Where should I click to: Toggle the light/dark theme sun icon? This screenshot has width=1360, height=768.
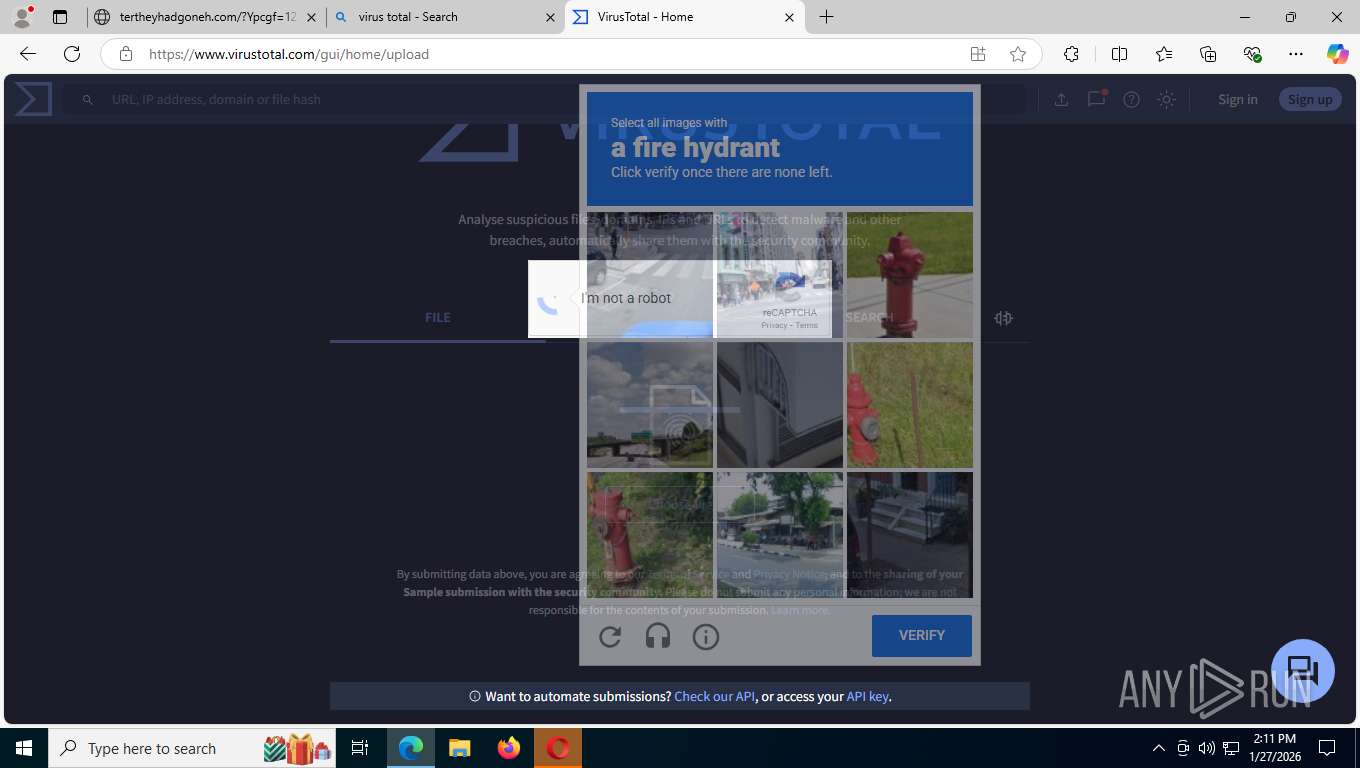tap(1166, 99)
